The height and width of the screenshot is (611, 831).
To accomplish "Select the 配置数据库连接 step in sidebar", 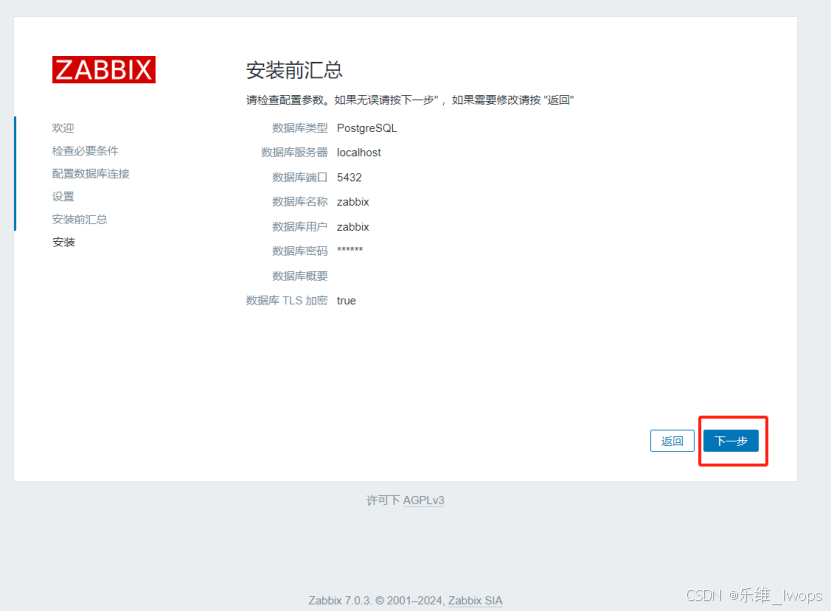I will click(91, 174).
